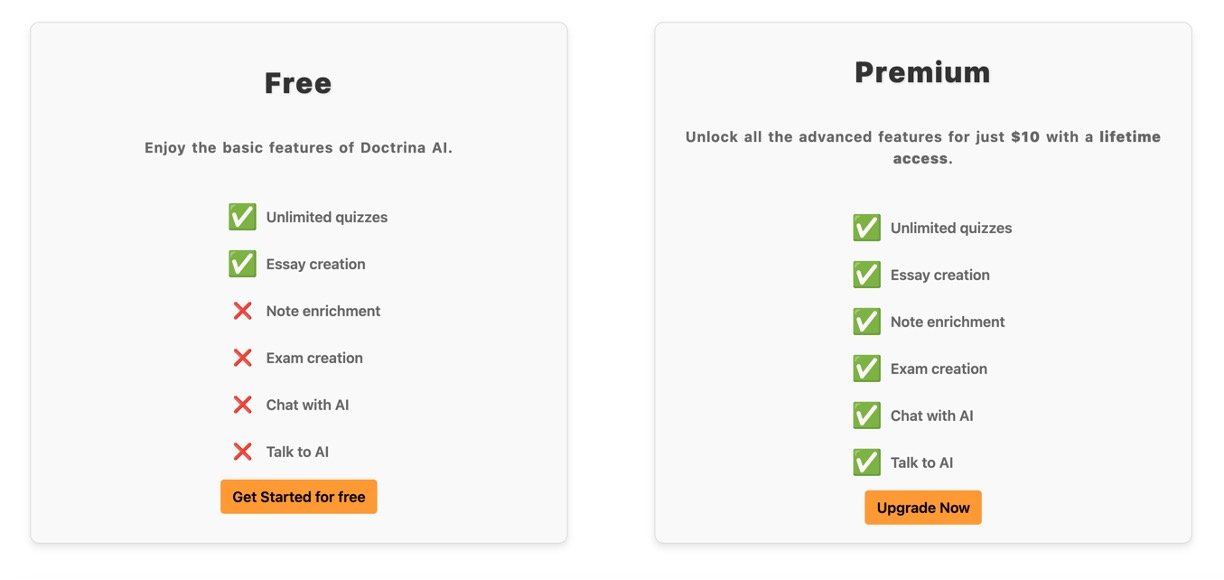Screen dimensions: 1224x580
Task: Click green check beside Free Essay creation
Action: 242,264
